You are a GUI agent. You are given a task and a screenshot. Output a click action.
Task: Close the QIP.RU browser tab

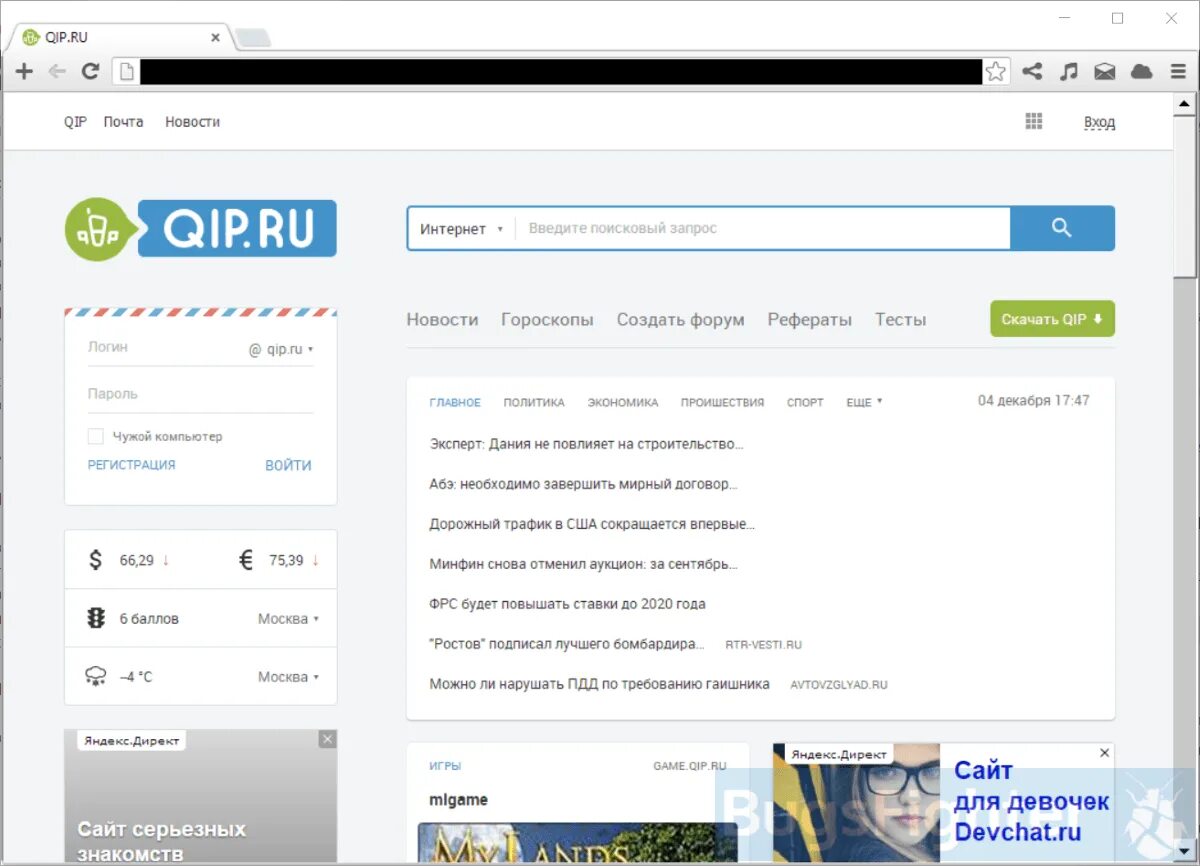point(215,37)
